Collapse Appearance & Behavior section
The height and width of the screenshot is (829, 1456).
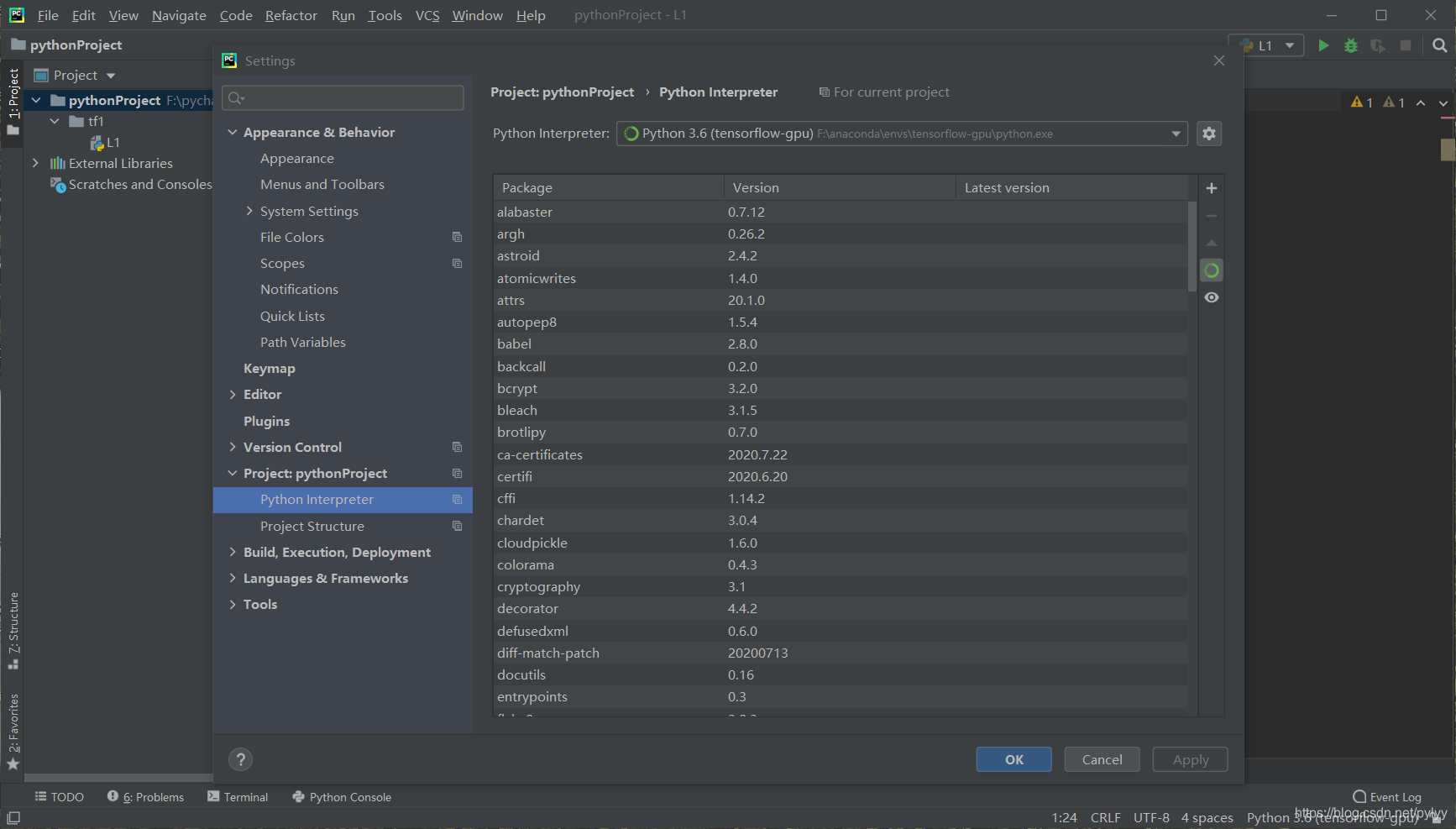[233, 132]
